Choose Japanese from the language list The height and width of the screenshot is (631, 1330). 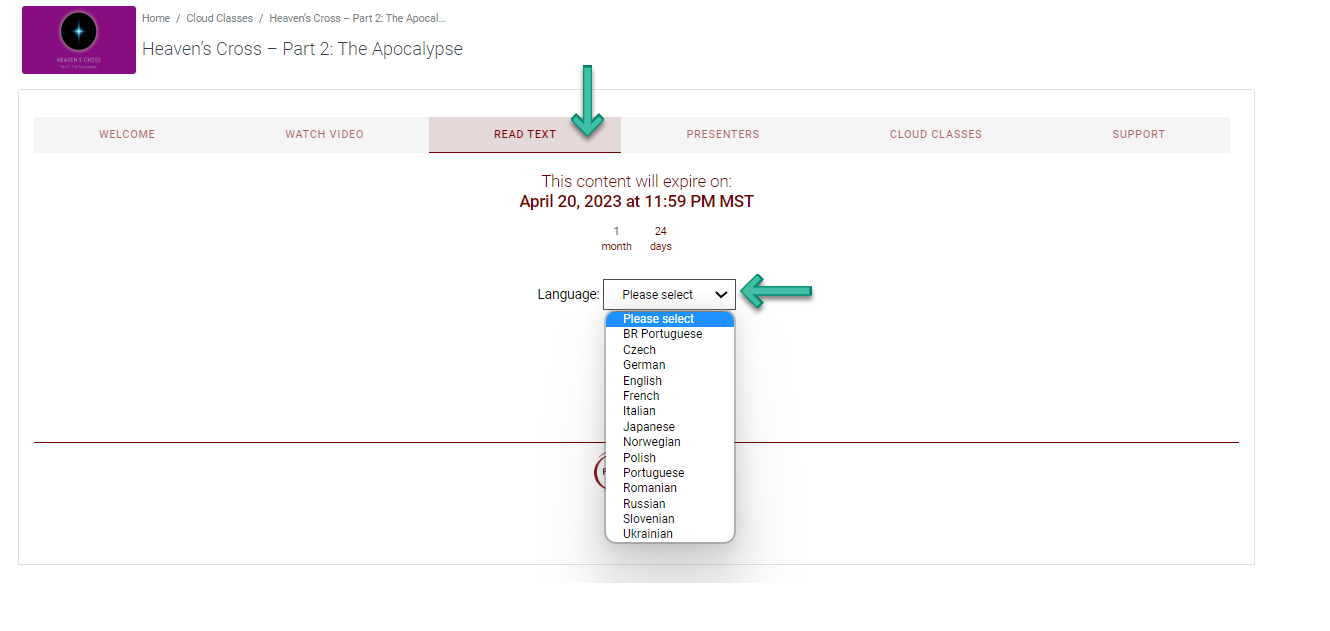click(x=670, y=427)
